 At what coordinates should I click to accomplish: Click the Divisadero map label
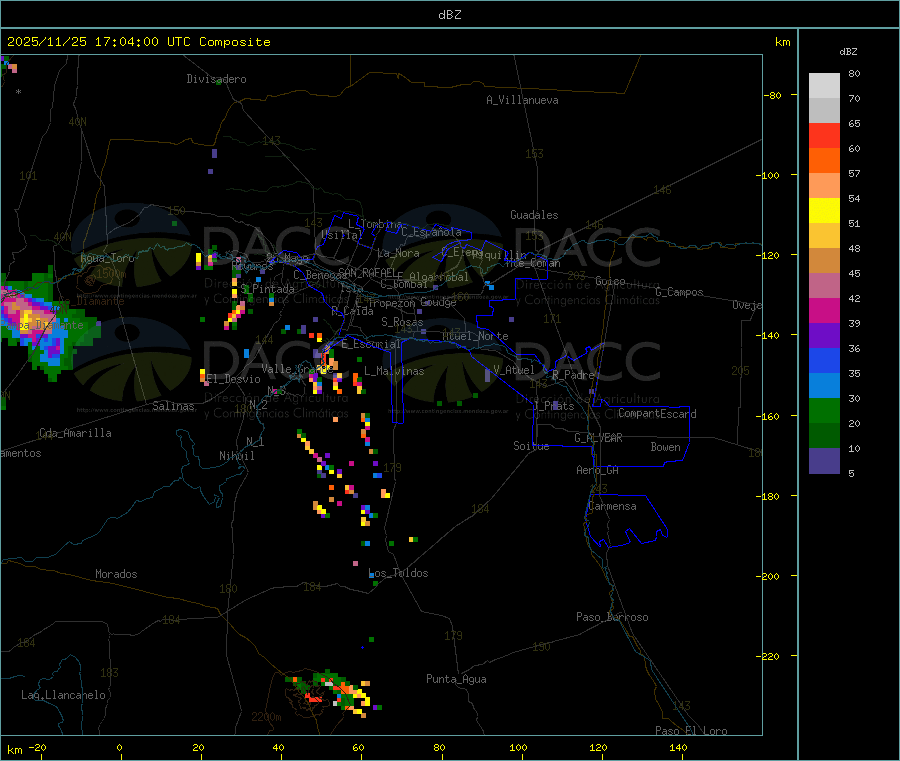tap(216, 79)
